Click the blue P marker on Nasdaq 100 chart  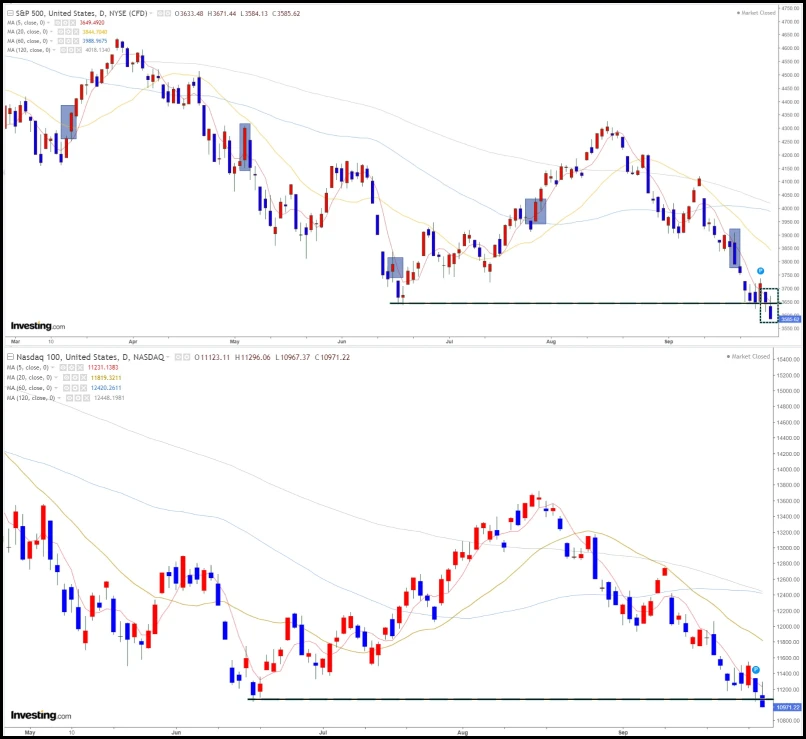pyautogui.click(x=756, y=670)
